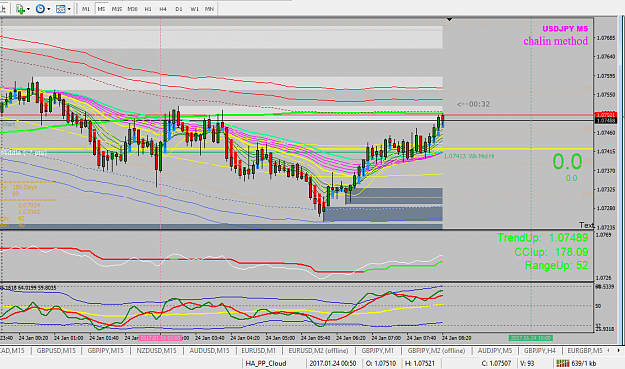Switch chart to D1 timeframe
Image resolution: width=625 pixels, height=369 pixels.
coord(179,9)
